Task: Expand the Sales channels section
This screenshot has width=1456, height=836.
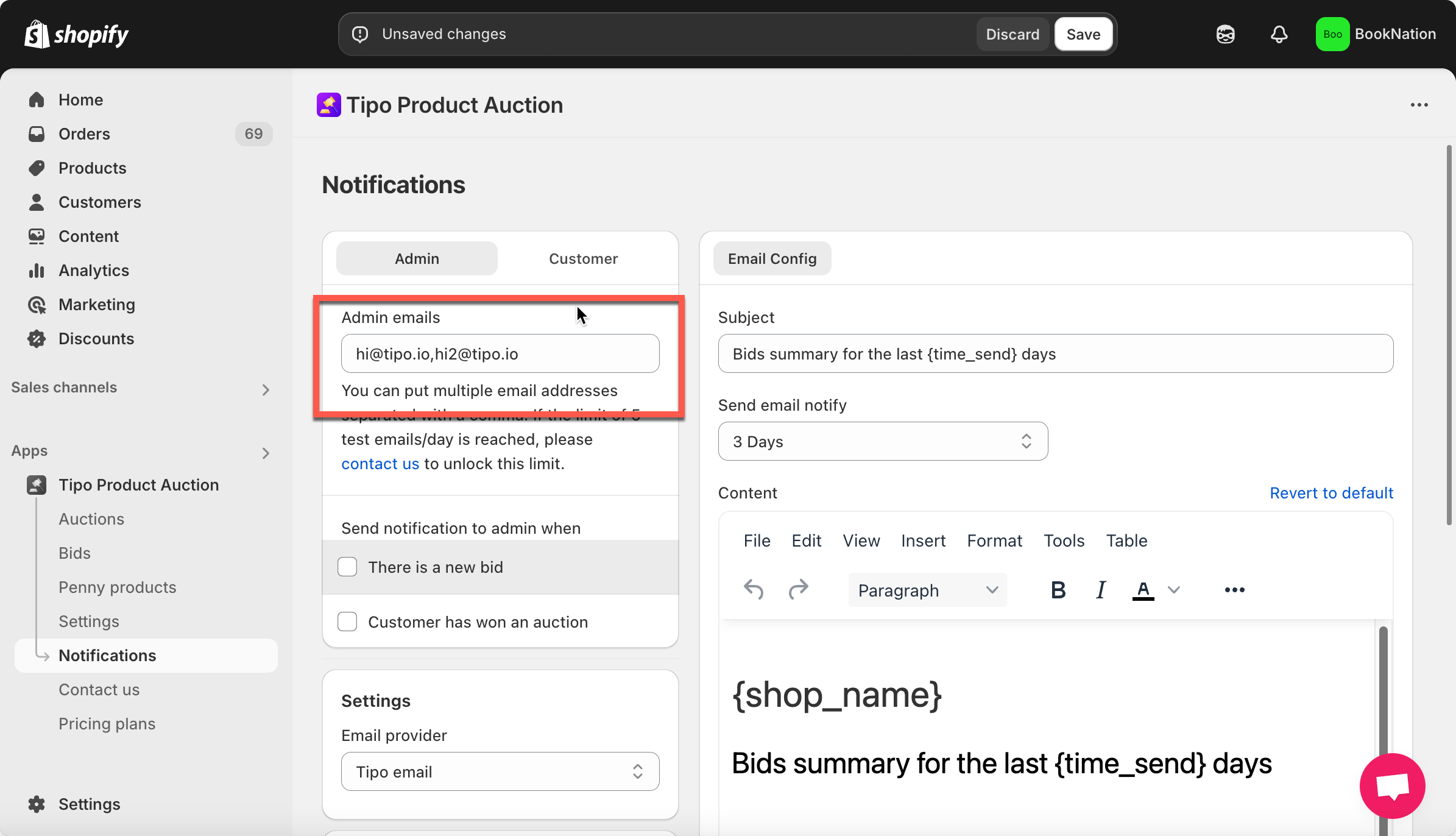Action: pos(265,389)
